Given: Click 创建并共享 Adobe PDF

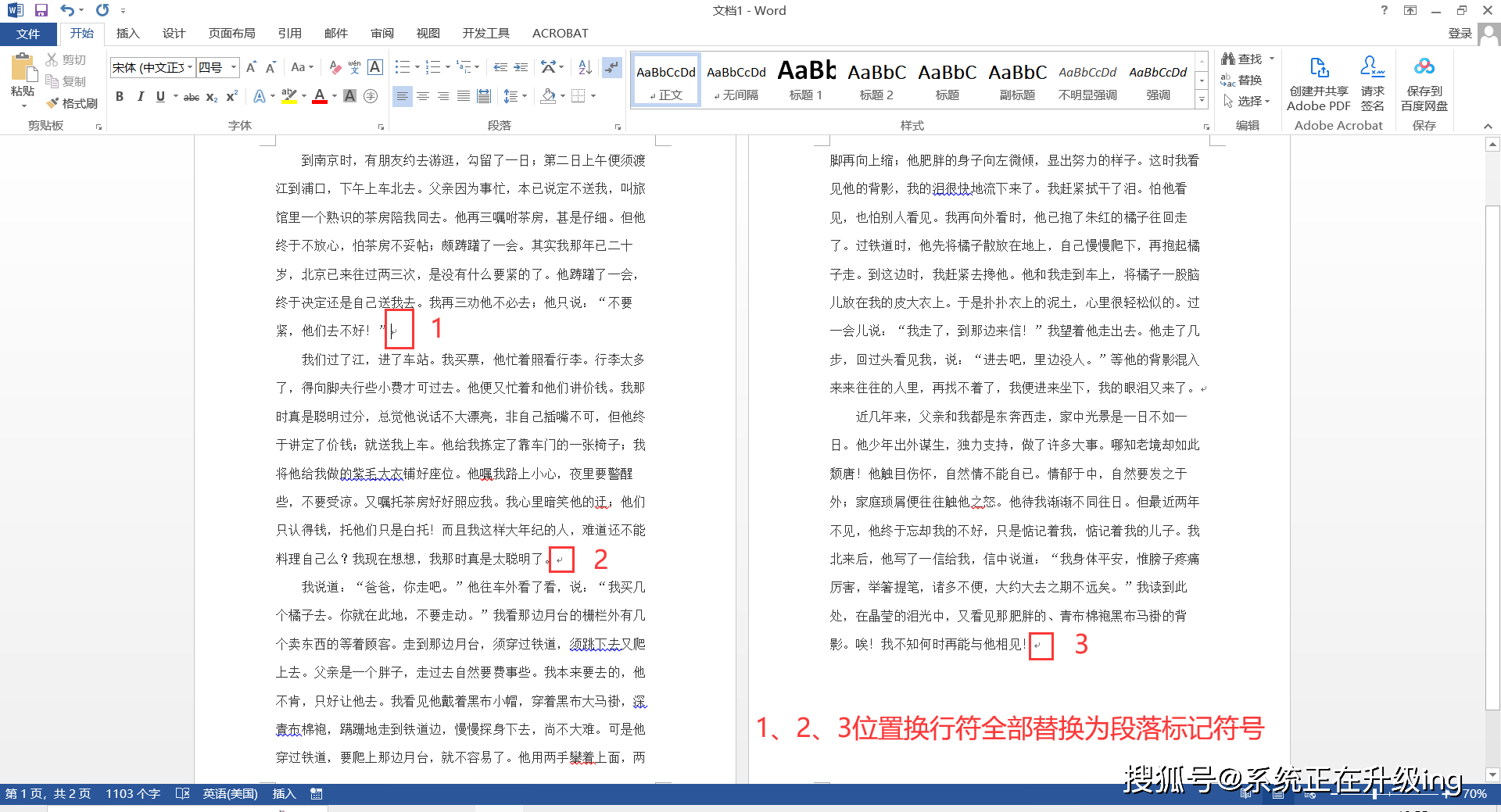Looking at the screenshot, I should tap(1319, 84).
